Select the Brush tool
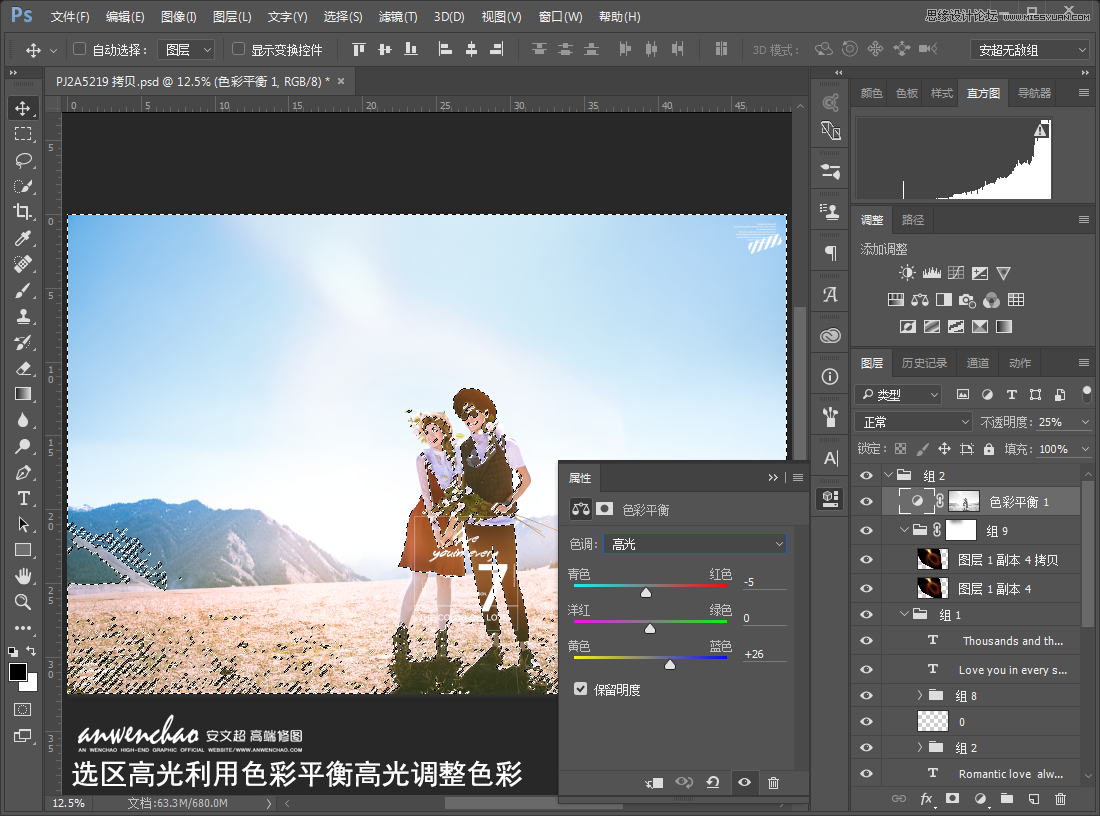The height and width of the screenshot is (816, 1100). click(22, 290)
